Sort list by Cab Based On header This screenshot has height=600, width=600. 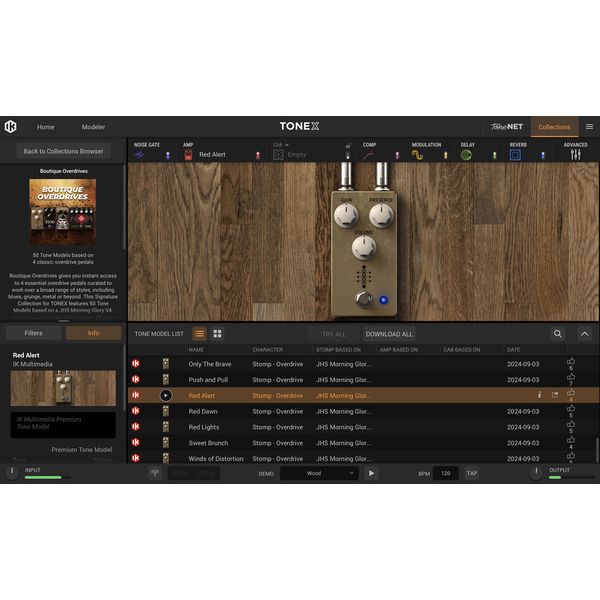point(461,350)
